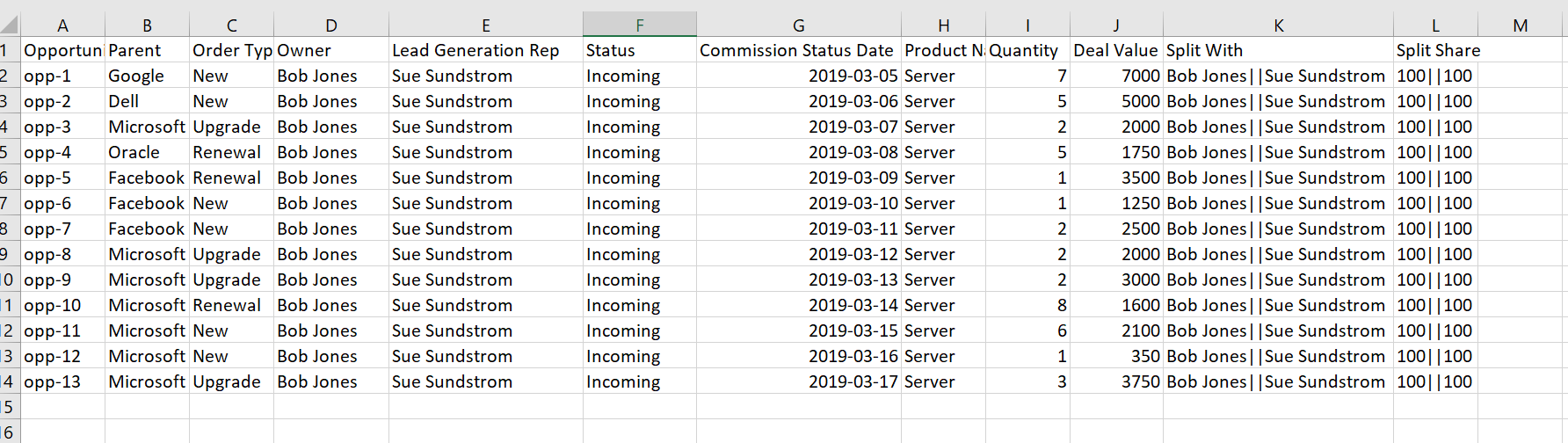The image size is (1568, 443).
Task: Select Split With cell in opp-5 row
Action: 1279,178
